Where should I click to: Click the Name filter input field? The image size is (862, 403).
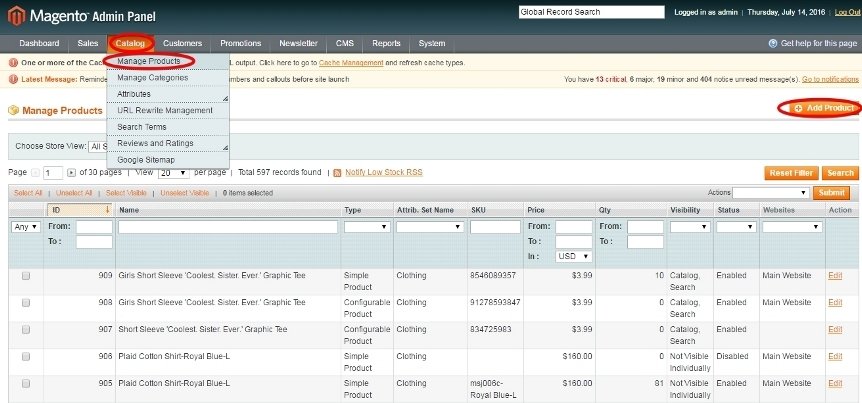(228, 227)
